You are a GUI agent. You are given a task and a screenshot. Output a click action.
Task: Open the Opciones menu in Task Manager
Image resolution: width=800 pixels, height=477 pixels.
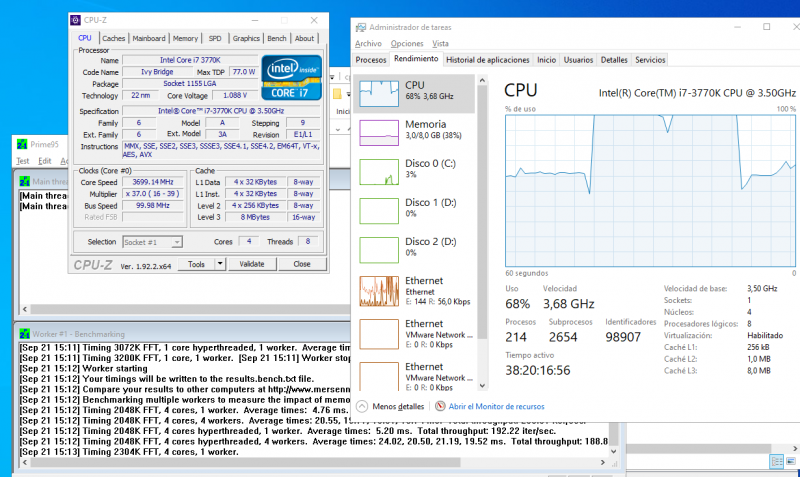point(407,43)
